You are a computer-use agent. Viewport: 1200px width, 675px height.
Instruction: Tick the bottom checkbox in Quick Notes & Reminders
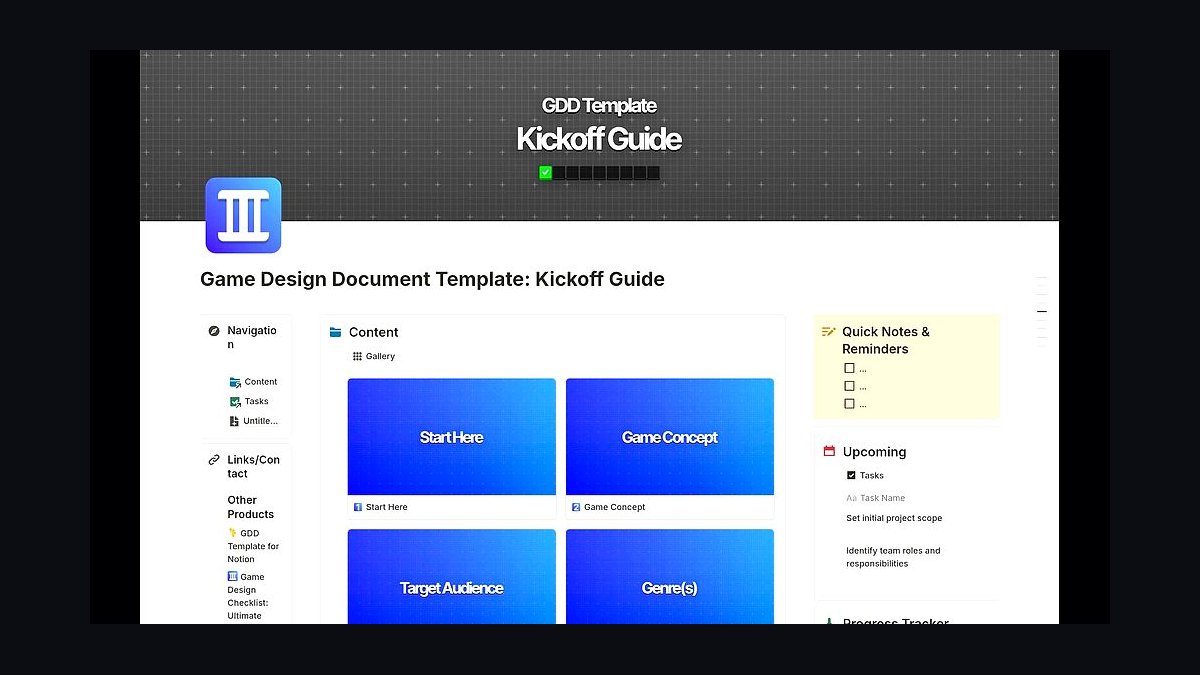tap(850, 404)
